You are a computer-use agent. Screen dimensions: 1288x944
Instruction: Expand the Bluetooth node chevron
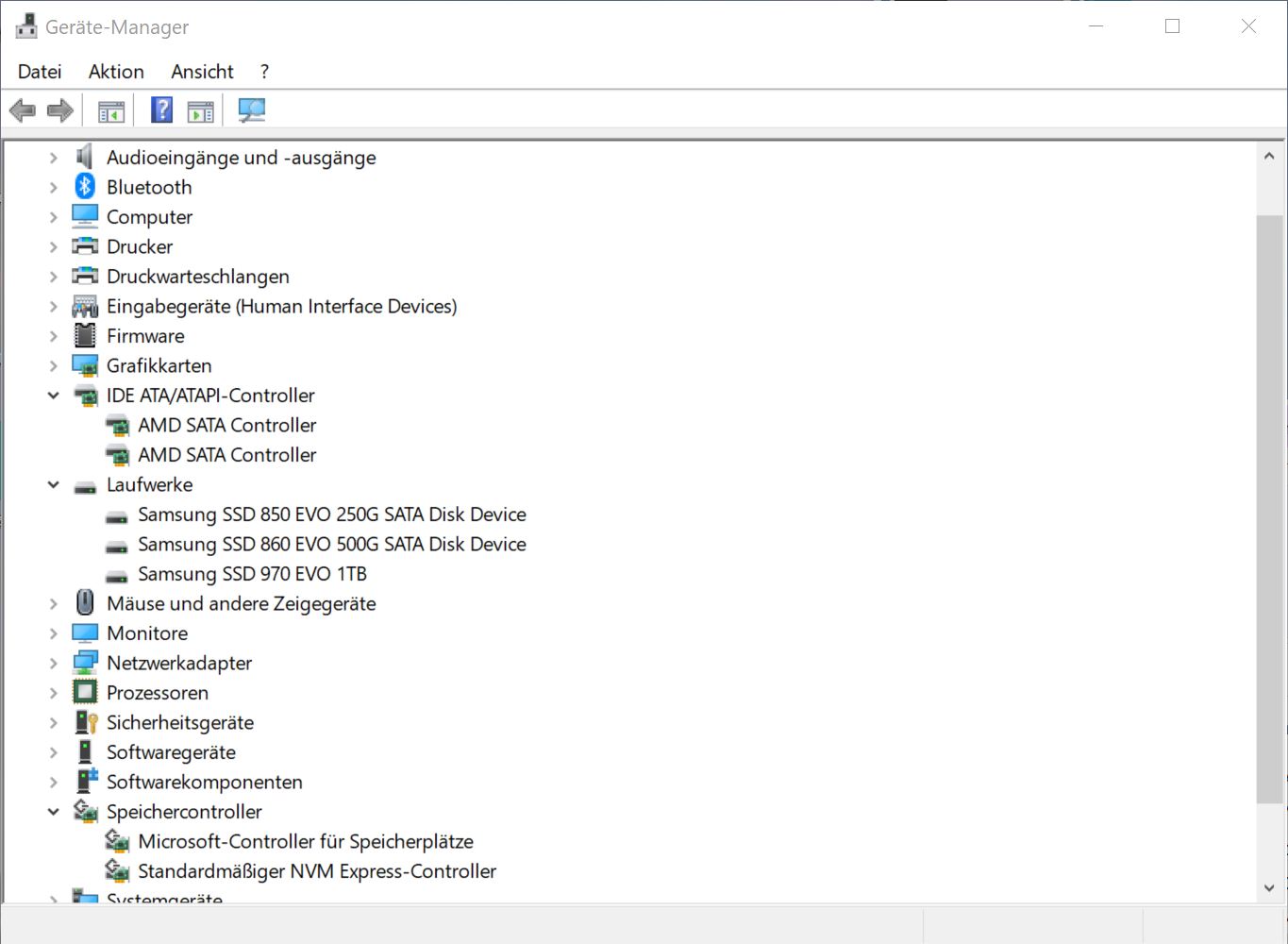[x=54, y=187]
